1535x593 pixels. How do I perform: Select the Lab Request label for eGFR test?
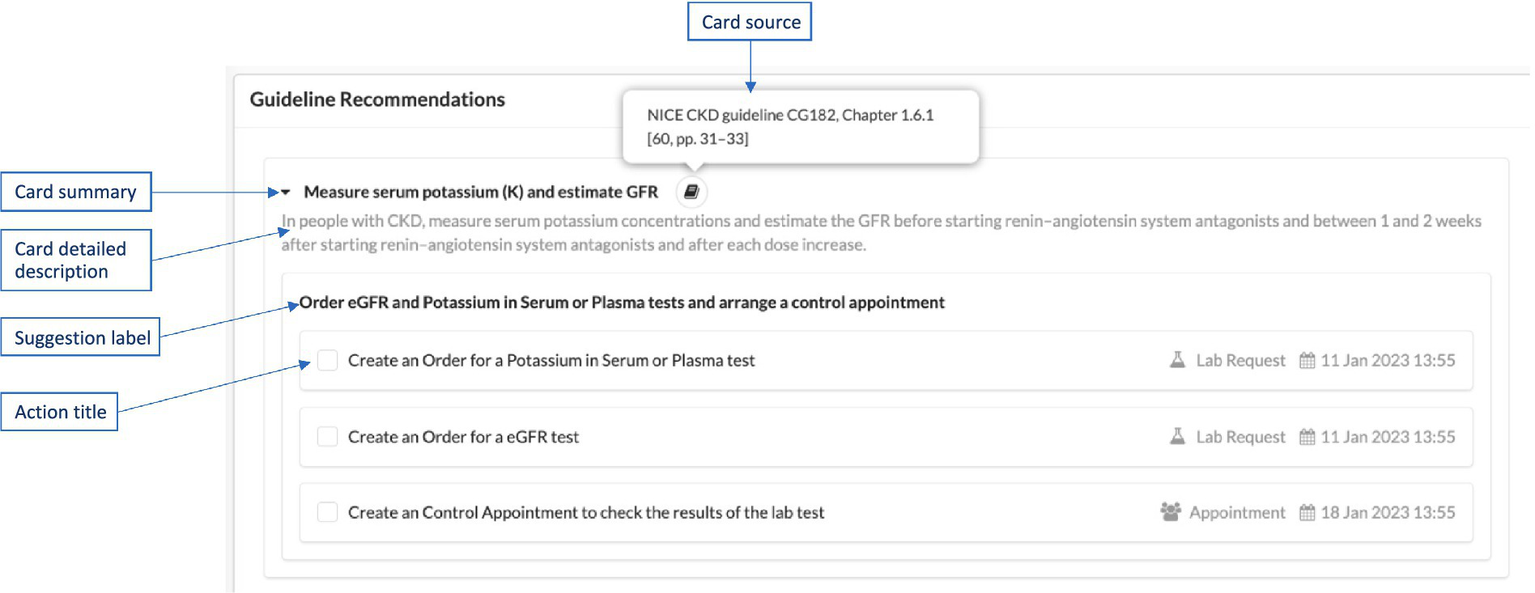(1240, 437)
